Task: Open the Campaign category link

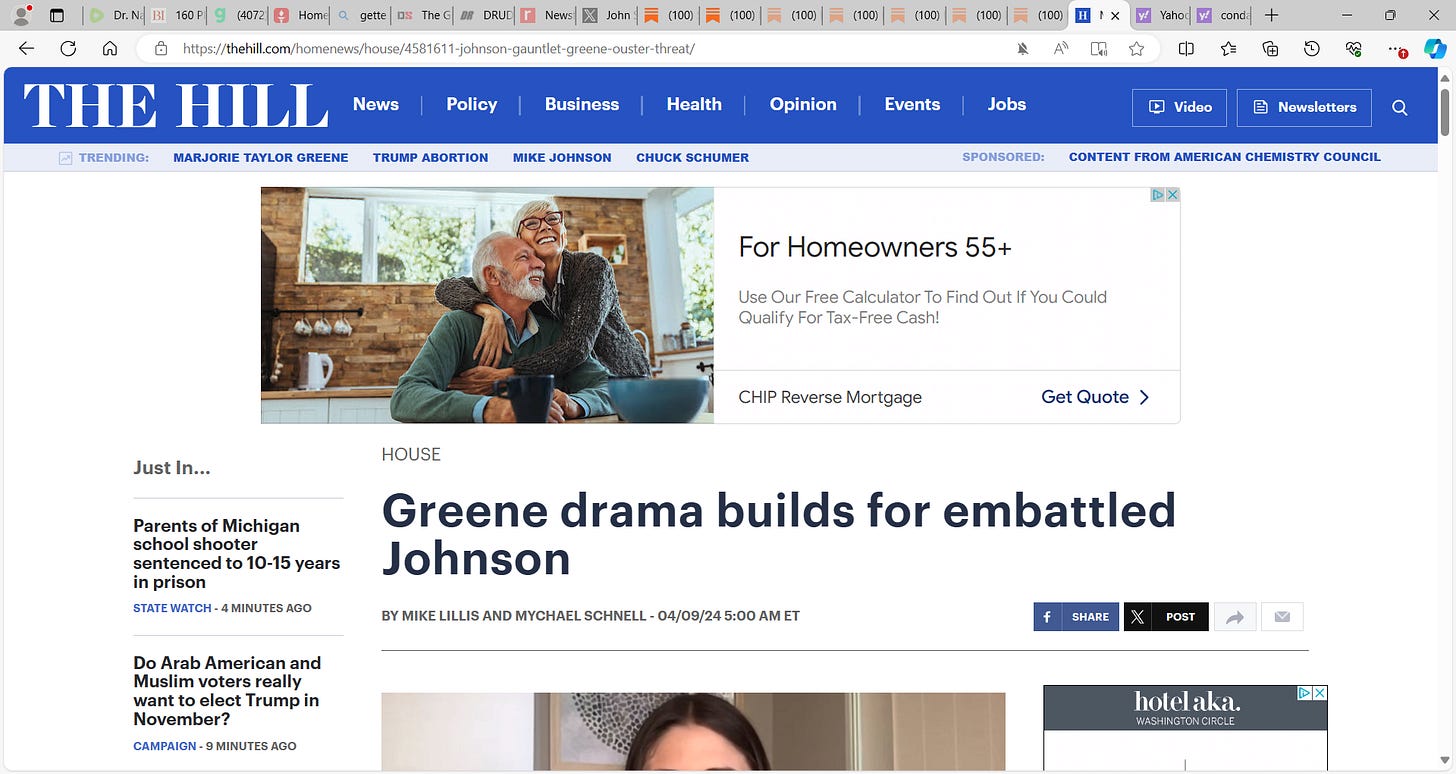Action: 165,746
